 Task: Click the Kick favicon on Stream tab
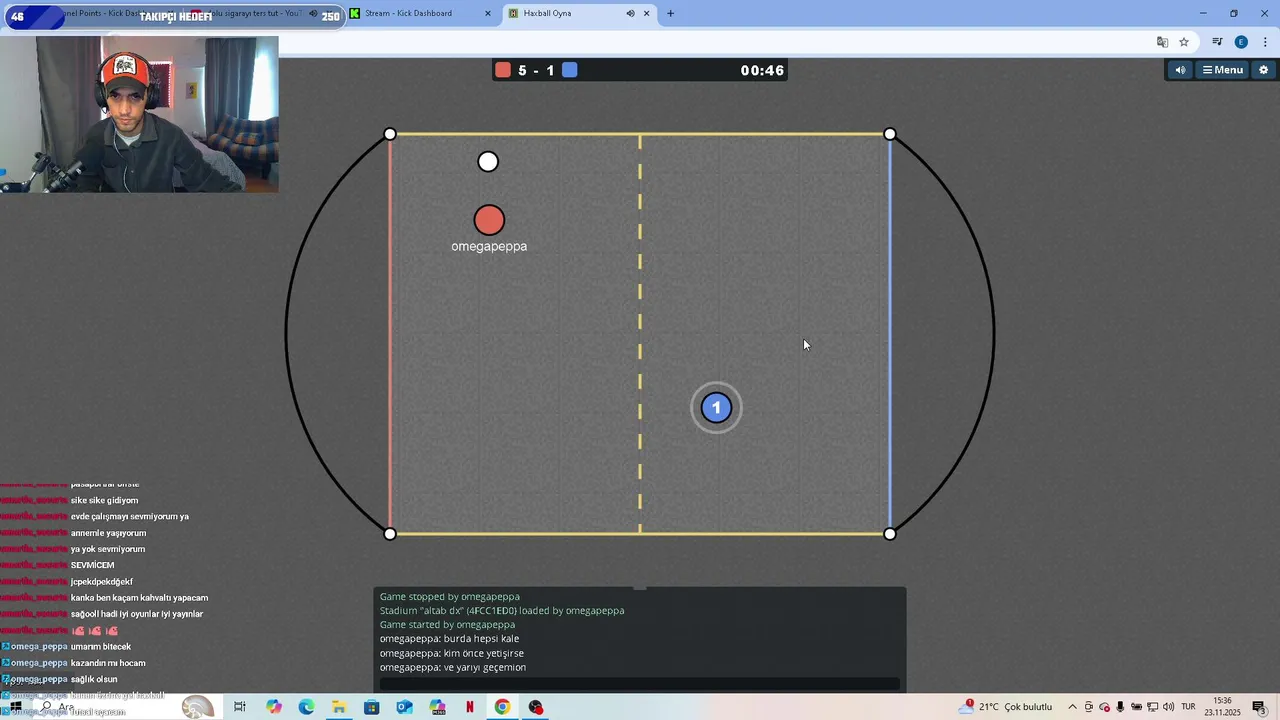click(x=355, y=13)
